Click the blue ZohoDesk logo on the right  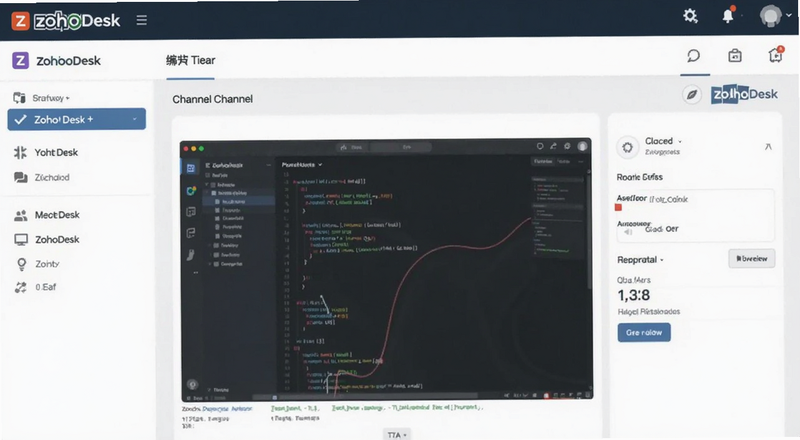pyautogui.click(x=744, y=94)
